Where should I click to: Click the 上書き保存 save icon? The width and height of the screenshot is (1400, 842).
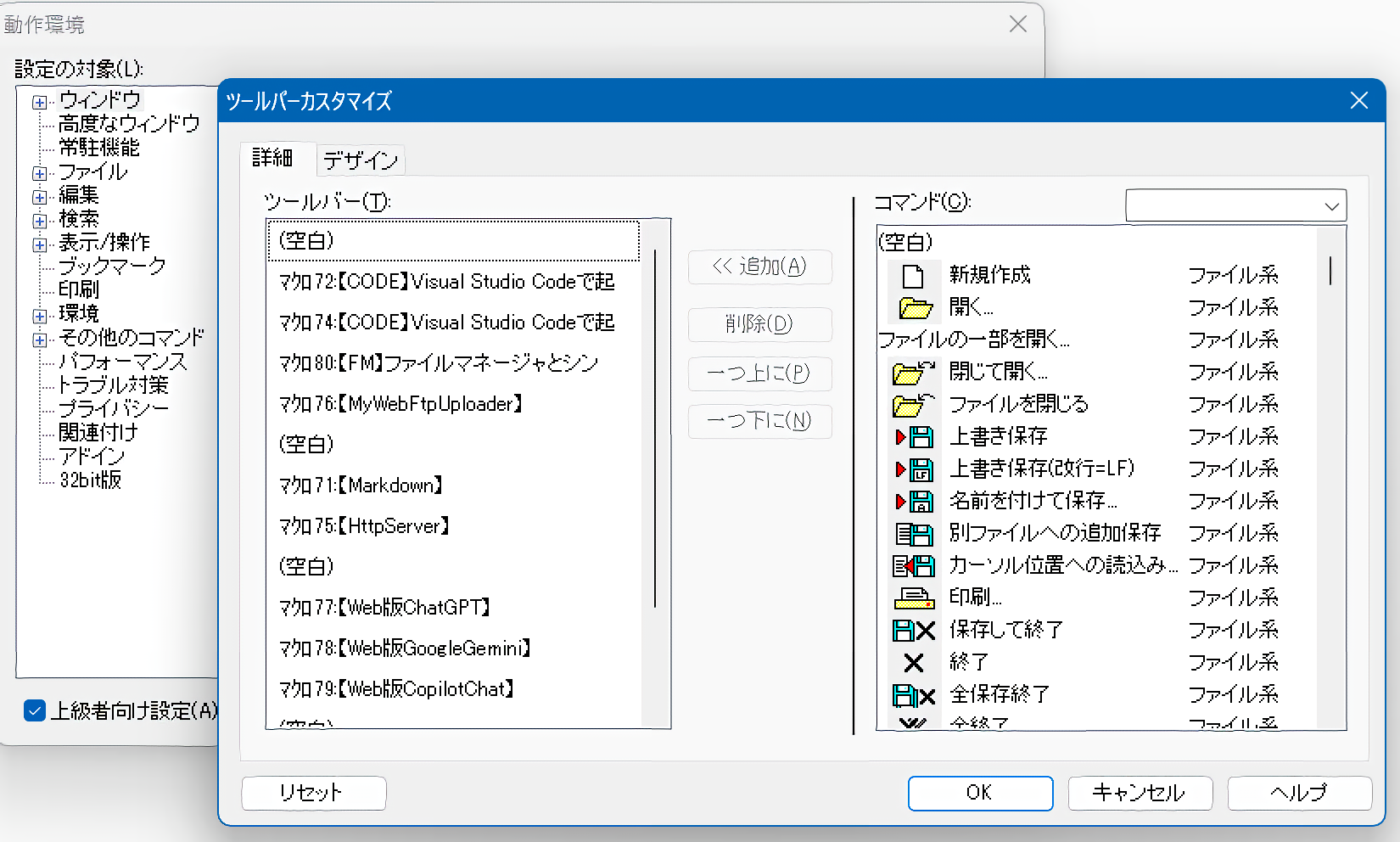click(x=915, y=437)
